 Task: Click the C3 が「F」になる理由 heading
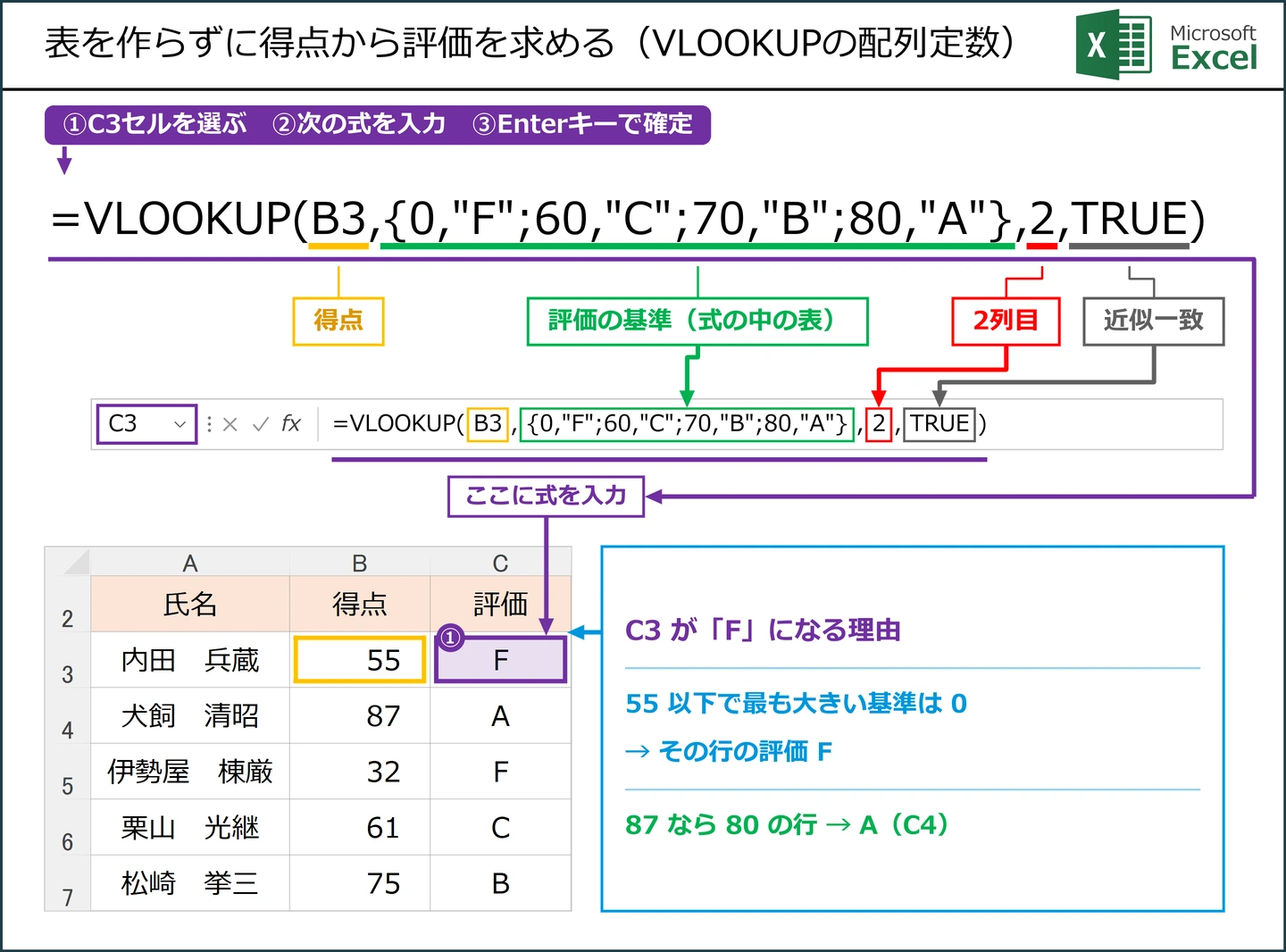[x=763, y=630]
